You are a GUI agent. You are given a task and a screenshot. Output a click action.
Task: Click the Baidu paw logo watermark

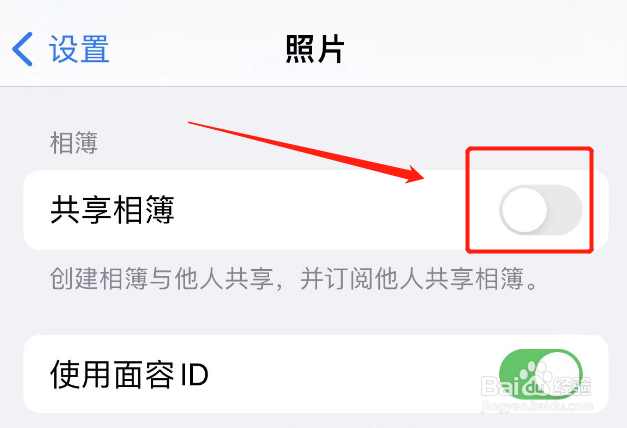536,380
